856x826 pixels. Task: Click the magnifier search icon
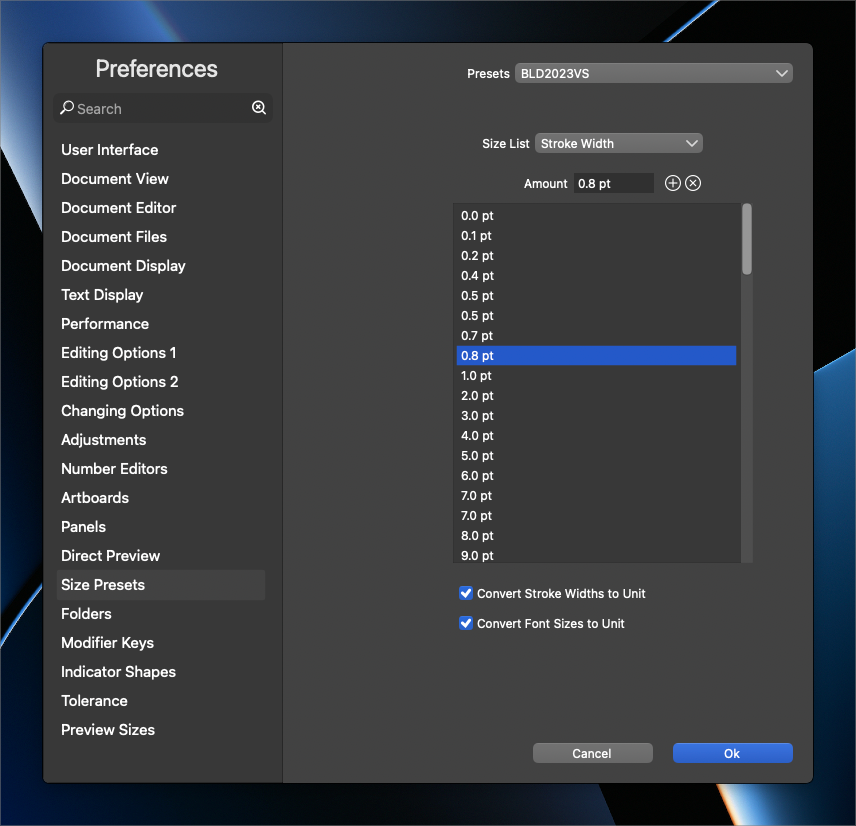[67, 108]
